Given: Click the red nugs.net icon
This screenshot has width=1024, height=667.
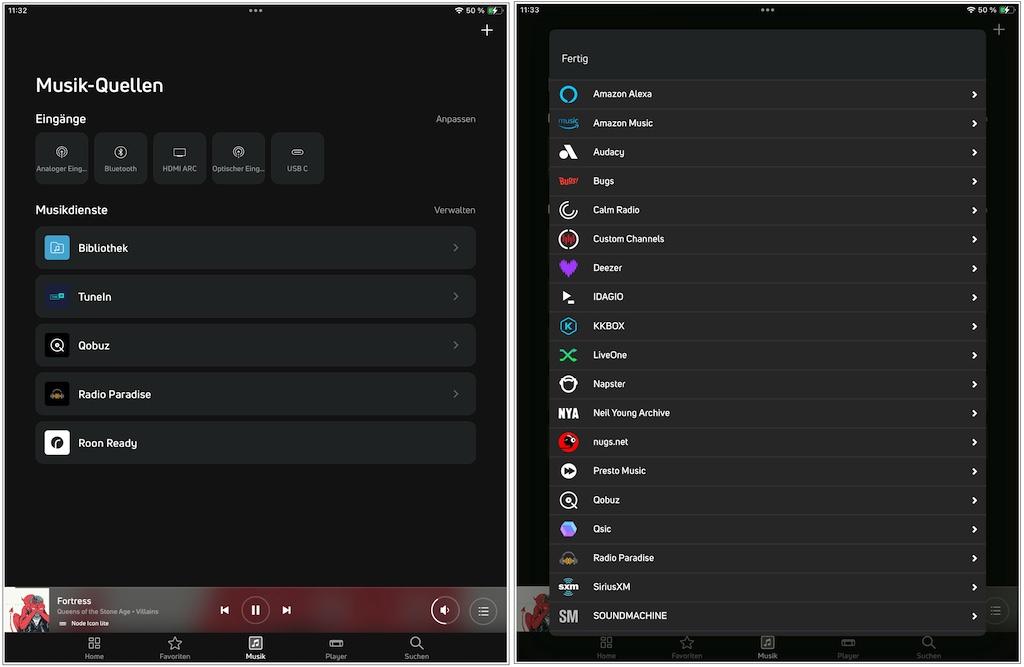Looking at the screenshot, I should tap(568, 442).
